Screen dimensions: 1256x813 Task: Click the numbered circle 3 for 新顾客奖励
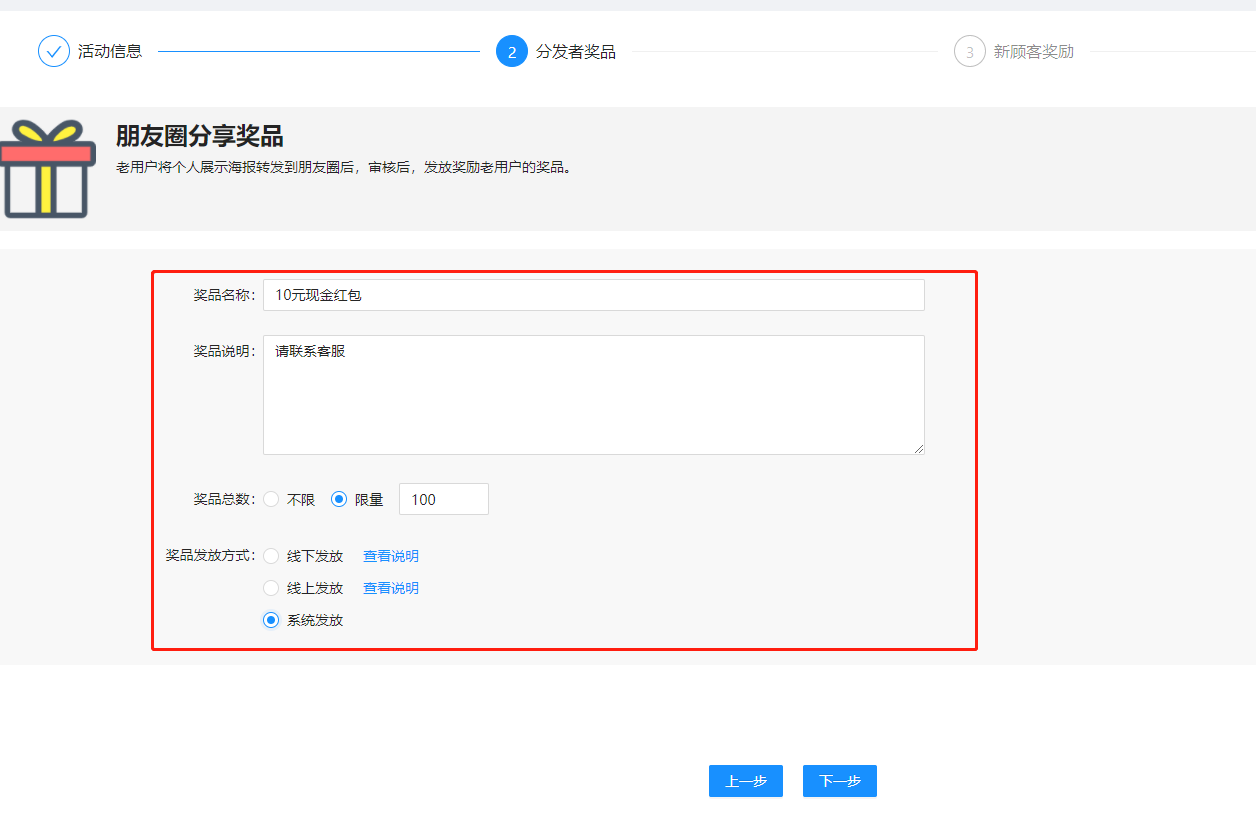coord(969,50)
